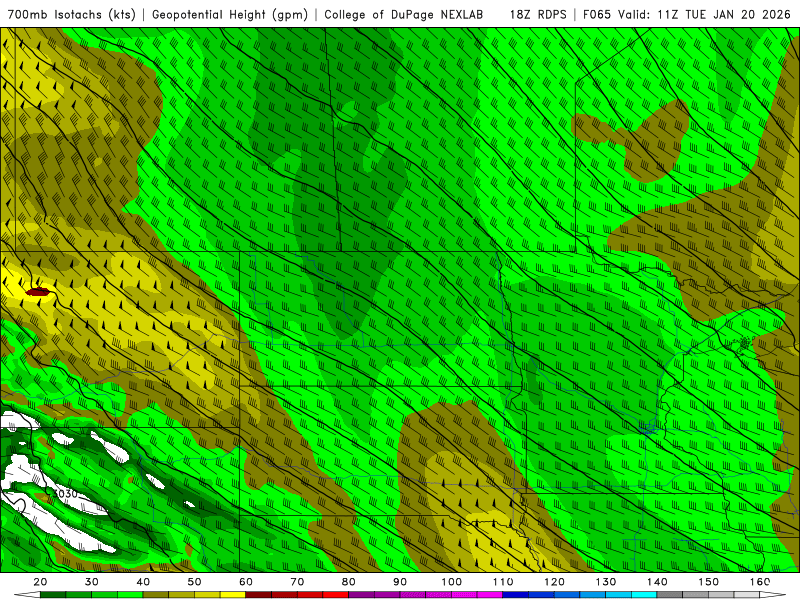Click the right arrow end of color bar

tap(773, 595)
